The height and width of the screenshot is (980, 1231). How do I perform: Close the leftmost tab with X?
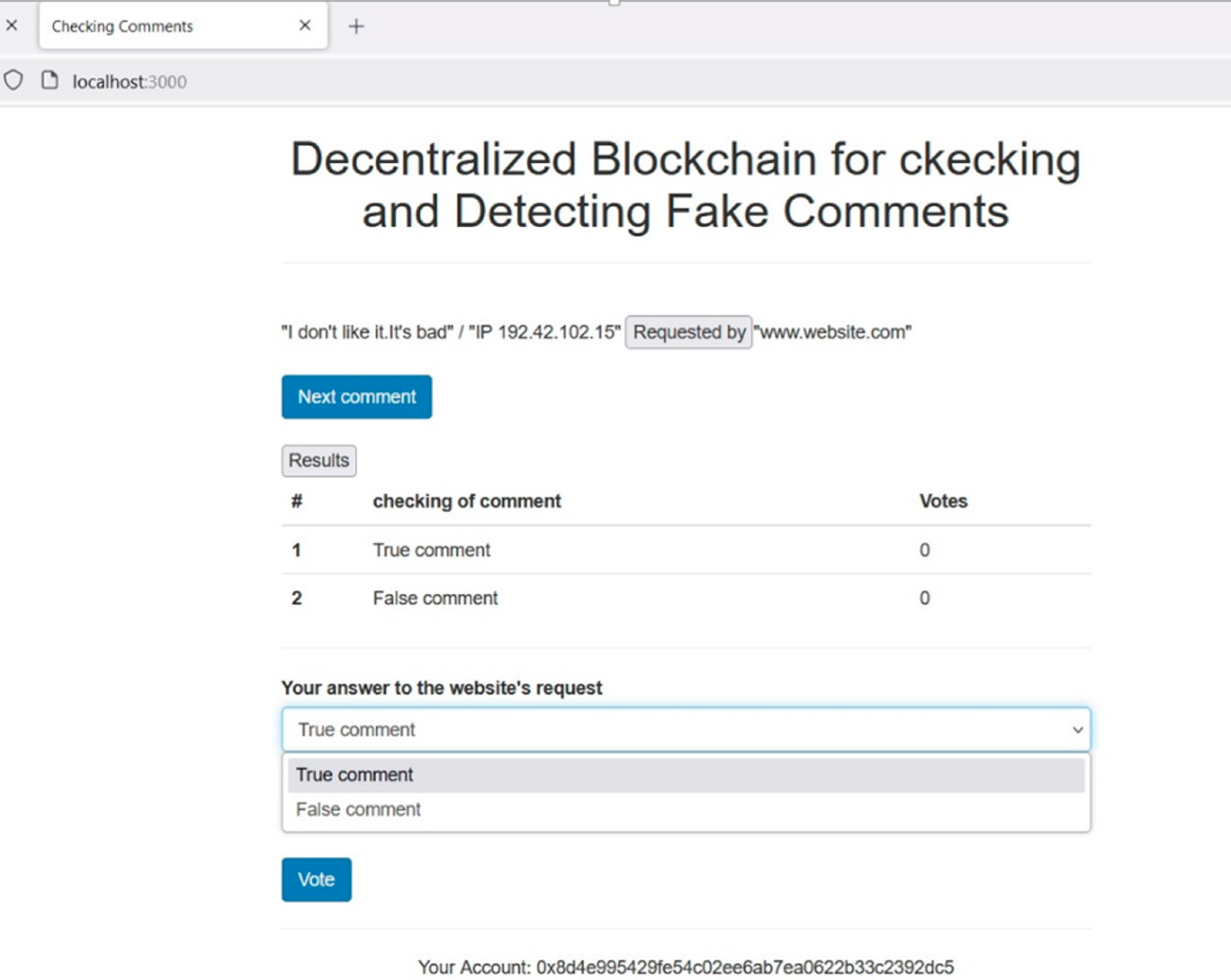coord(12,25)
